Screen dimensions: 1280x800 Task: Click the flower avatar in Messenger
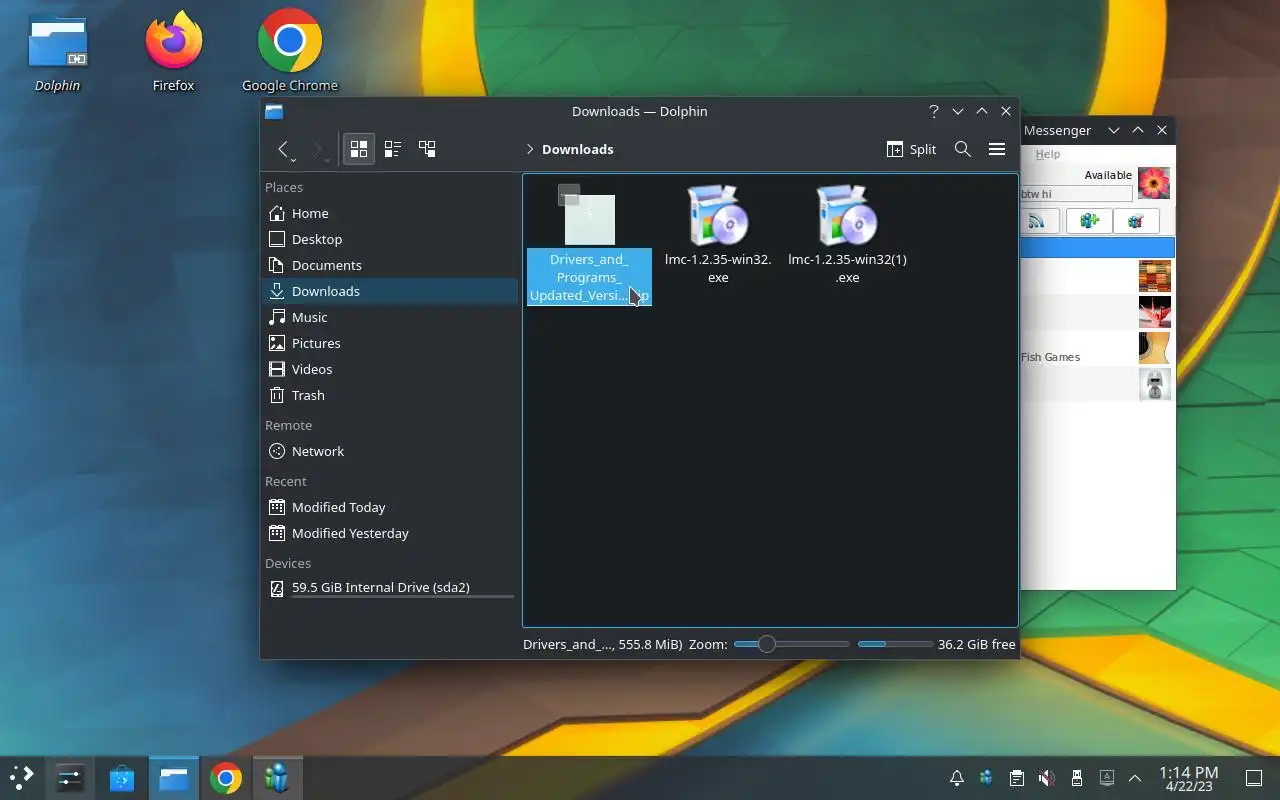coord(1154,184)
